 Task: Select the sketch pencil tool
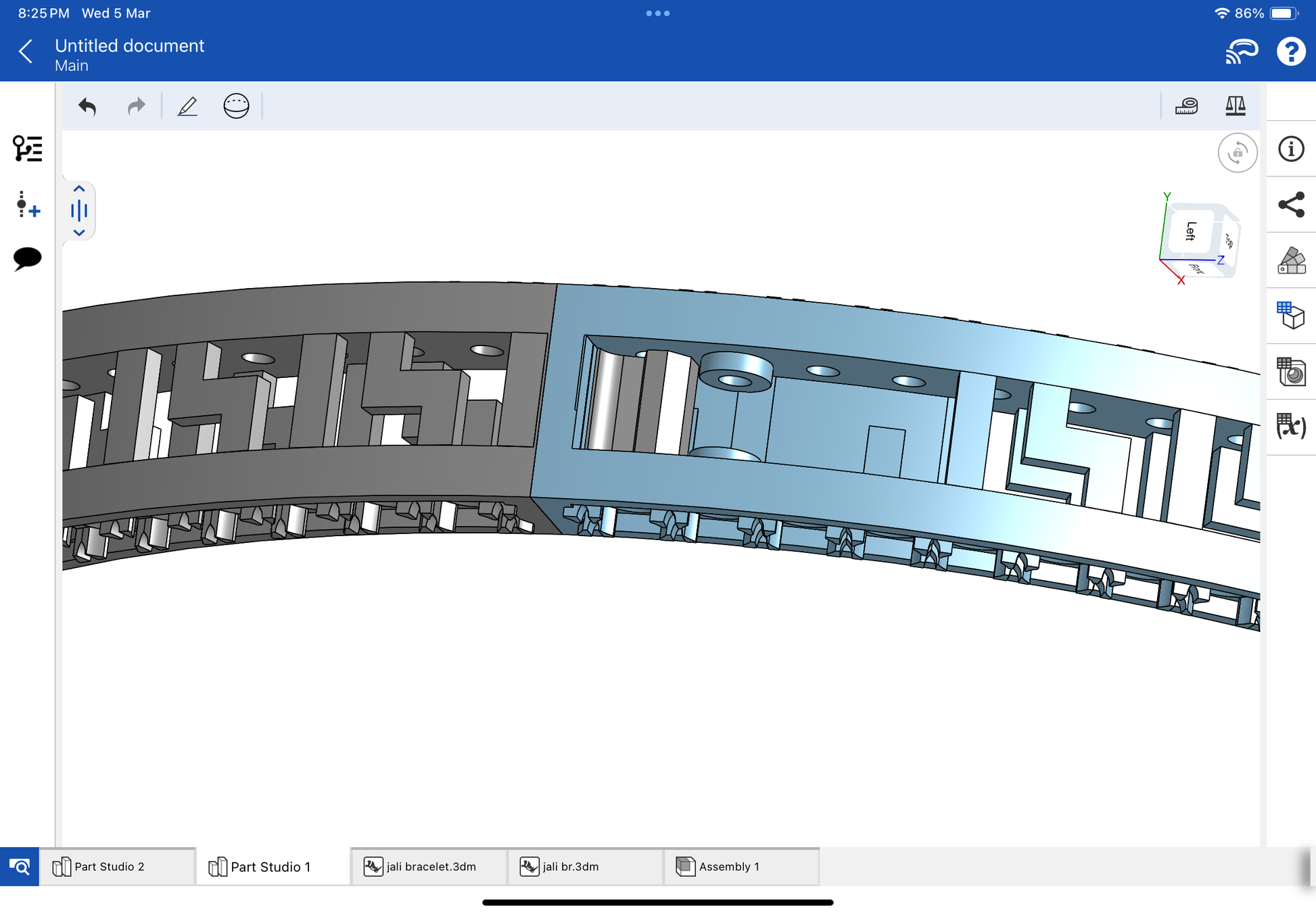click(187, 106)
